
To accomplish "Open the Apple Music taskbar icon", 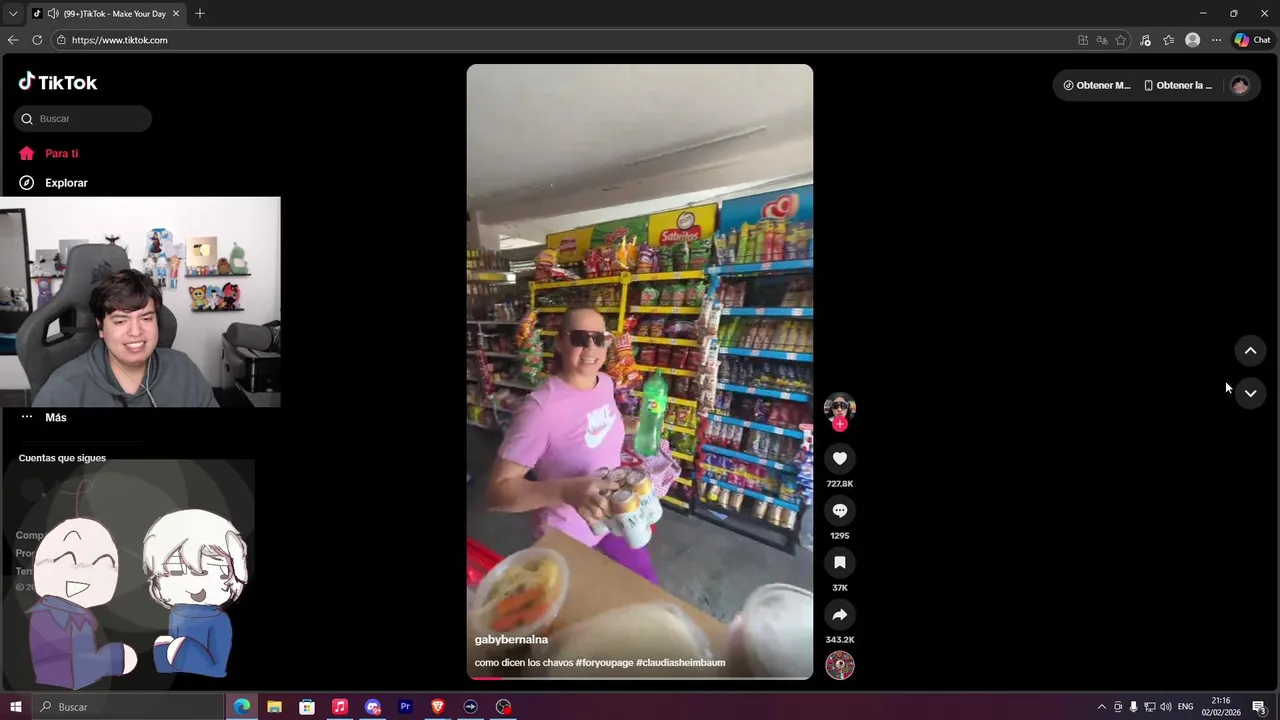I will point(340,707).
